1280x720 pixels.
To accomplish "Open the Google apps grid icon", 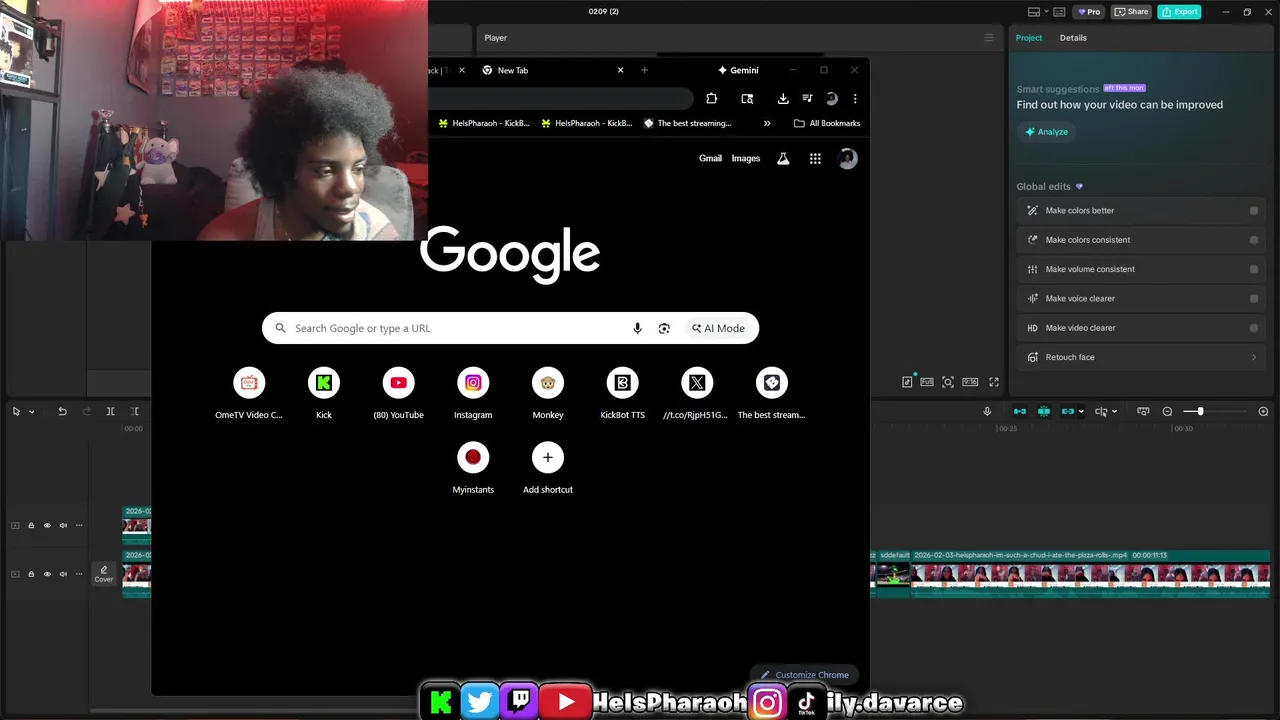I will 815,158.
